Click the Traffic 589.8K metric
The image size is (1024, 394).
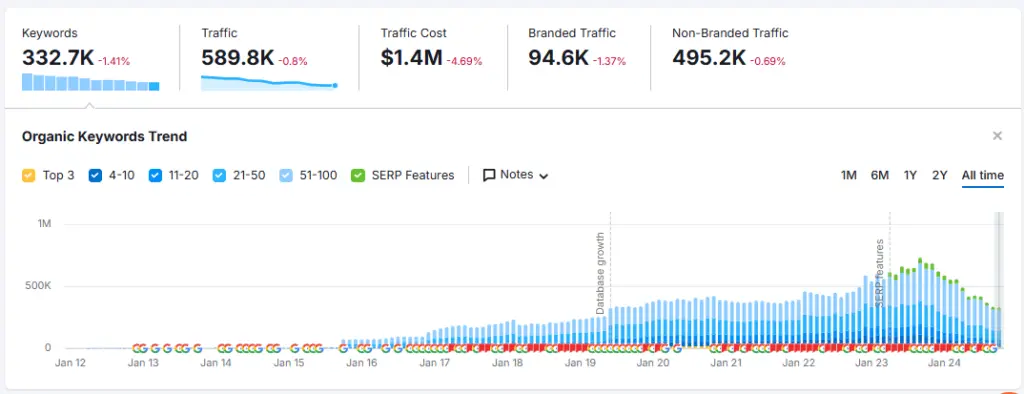point(238,57)
